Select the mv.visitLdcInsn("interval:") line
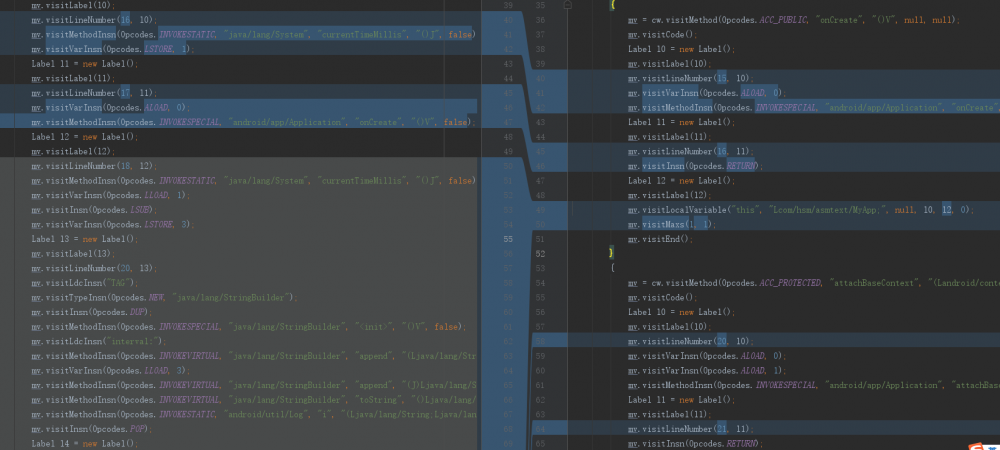 [x=99, y=342]
